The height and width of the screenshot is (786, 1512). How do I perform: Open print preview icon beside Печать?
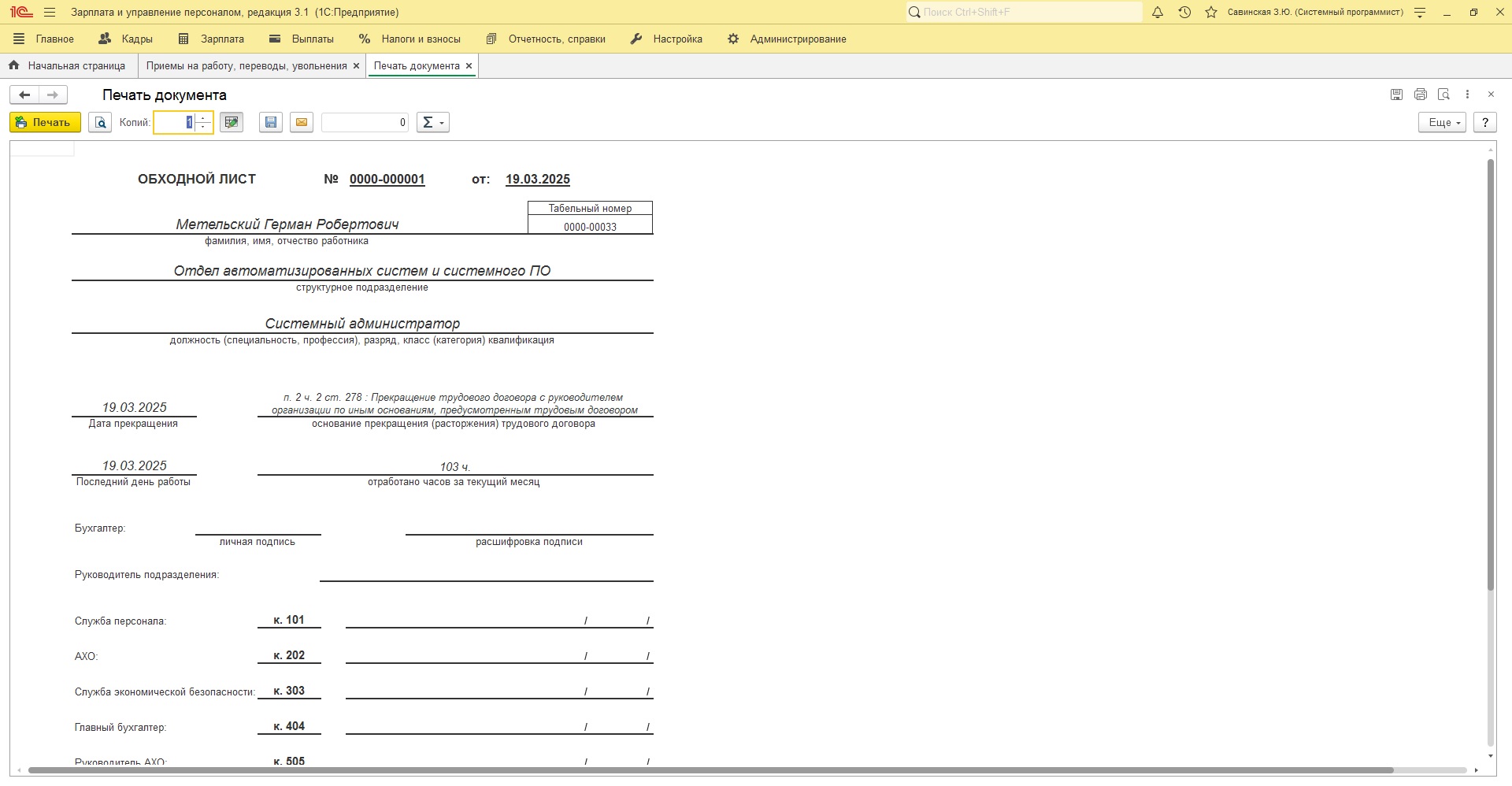pos(100,122)
